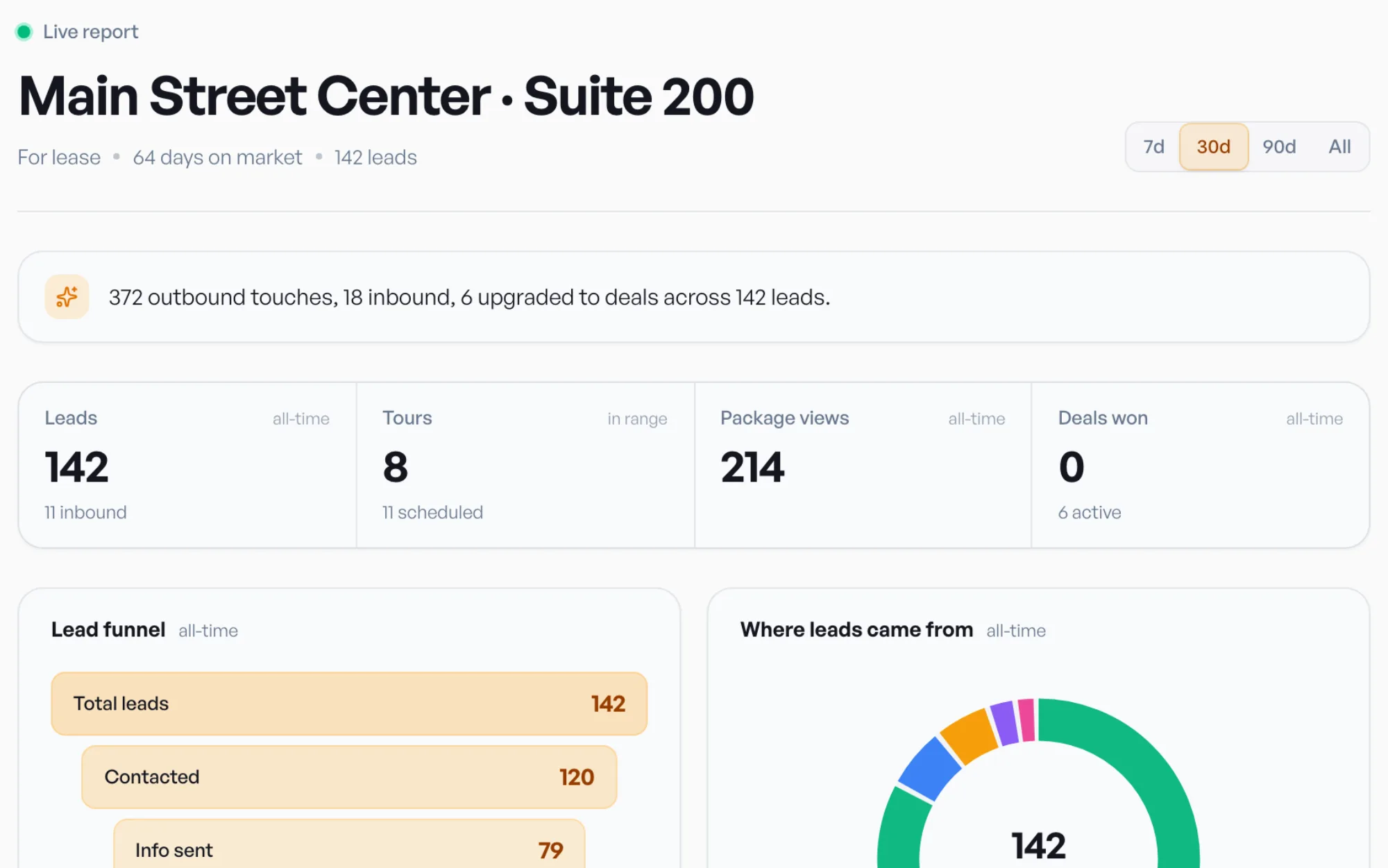Click the Main Street Center · Suite 200 title
The height and width of the screenshot is (868, 1388).
click(x=386, y=96)
